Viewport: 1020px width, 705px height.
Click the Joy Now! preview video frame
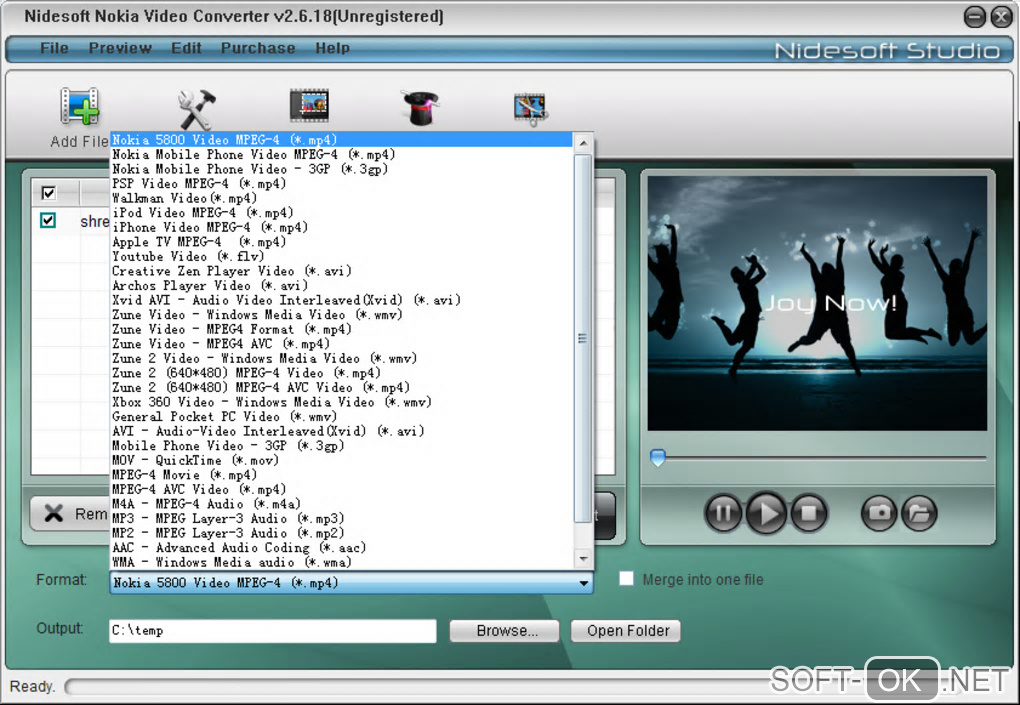coord(817,303)
